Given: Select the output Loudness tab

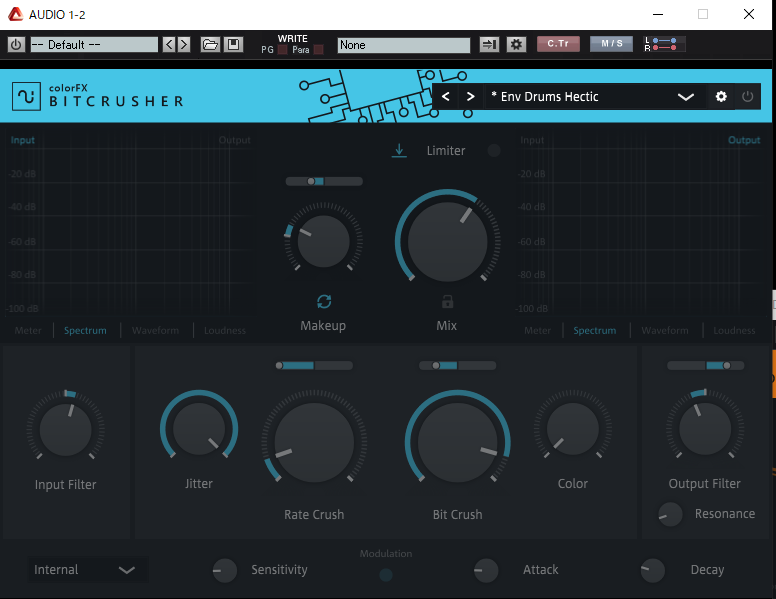Looking at the screenshot, I should [x=734, y=330].
